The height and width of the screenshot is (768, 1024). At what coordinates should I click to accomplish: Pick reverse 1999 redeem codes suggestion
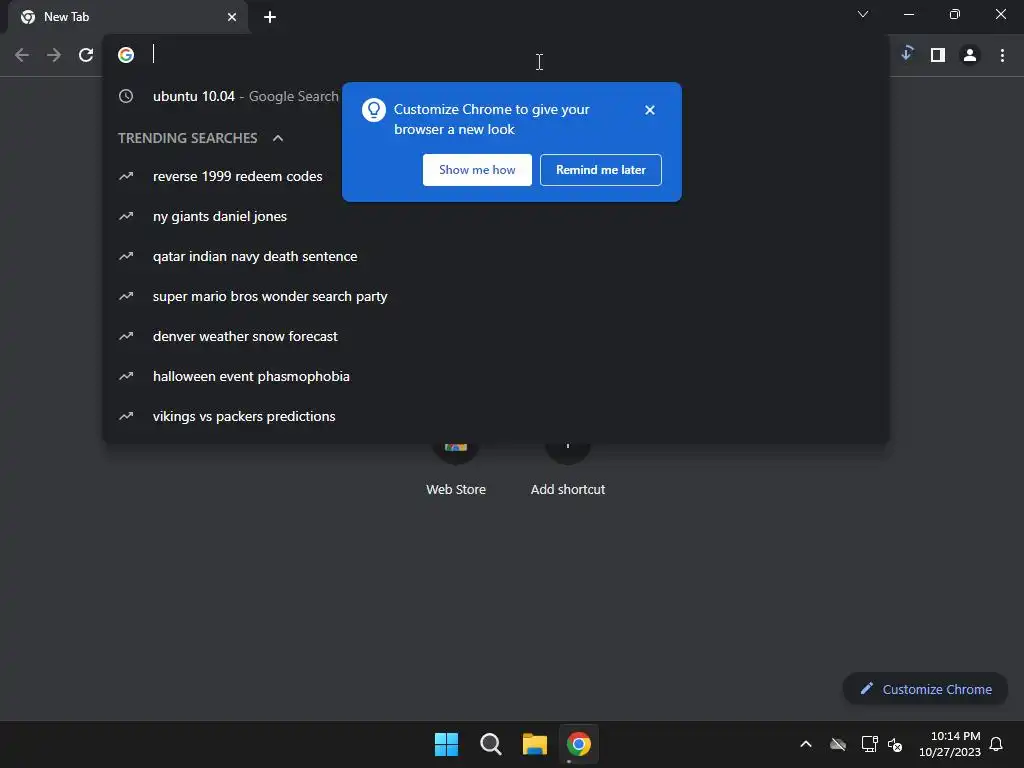point(496,176)
